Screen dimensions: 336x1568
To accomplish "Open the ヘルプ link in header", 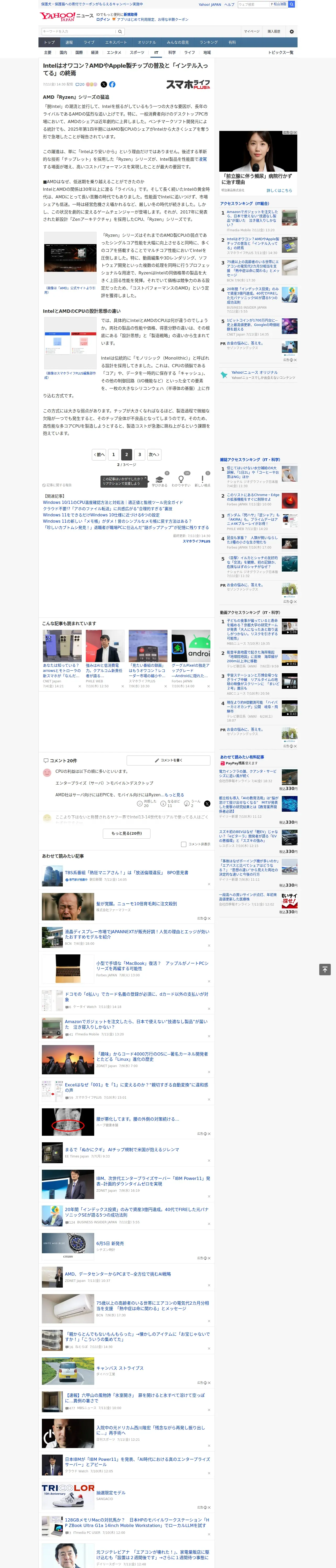I will [229, 4].
